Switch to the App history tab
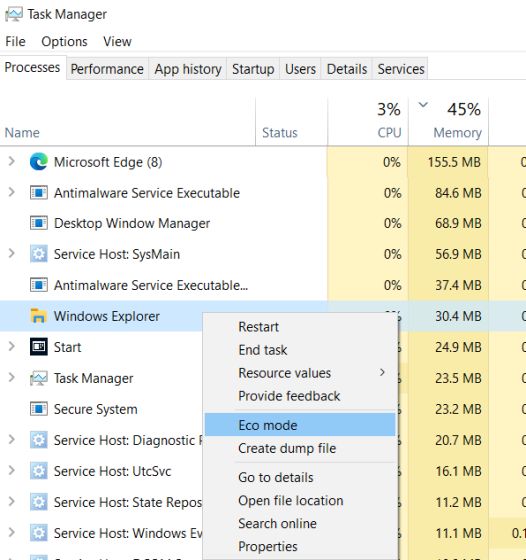The height and width of the screenshot is (560, 526). coord(188,69)
